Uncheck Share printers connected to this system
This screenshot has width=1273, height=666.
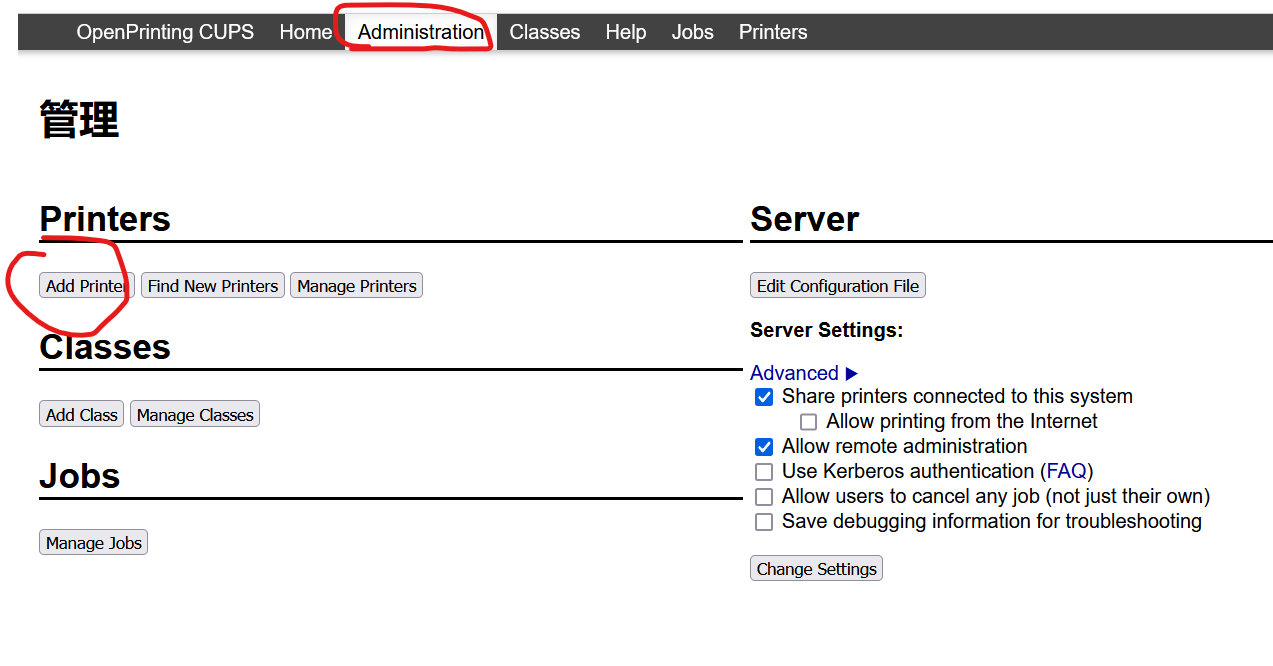coord(764,397)
